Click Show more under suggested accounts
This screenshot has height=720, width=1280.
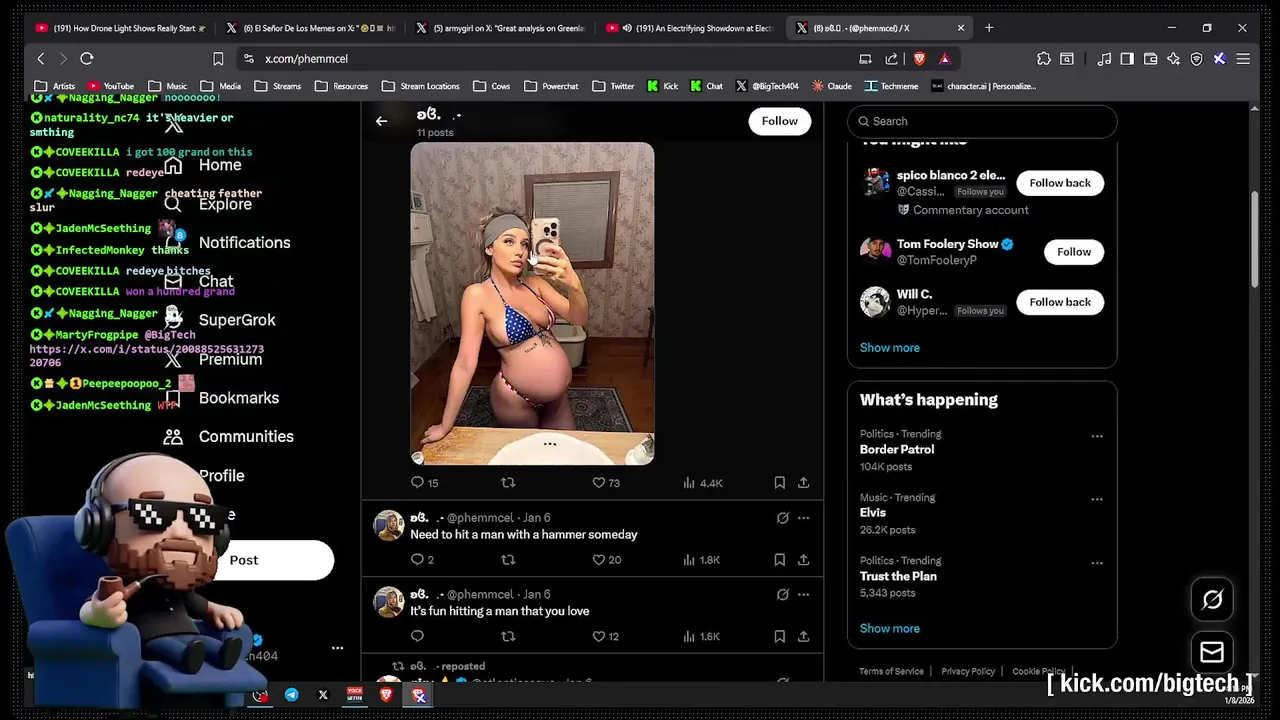(890, 348)
